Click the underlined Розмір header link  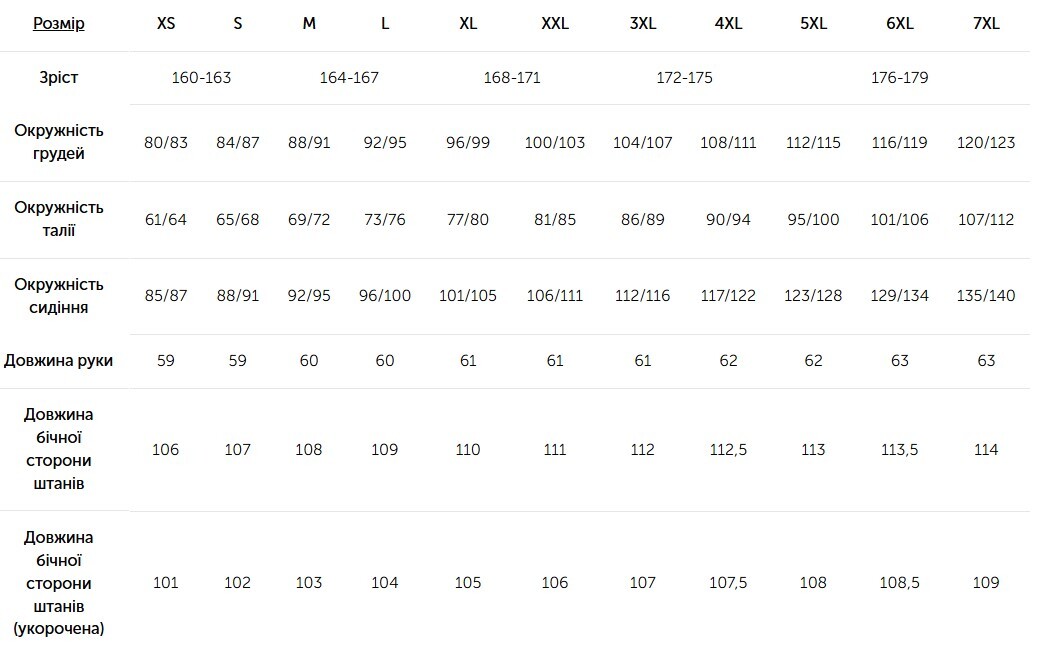coord(59,24)
